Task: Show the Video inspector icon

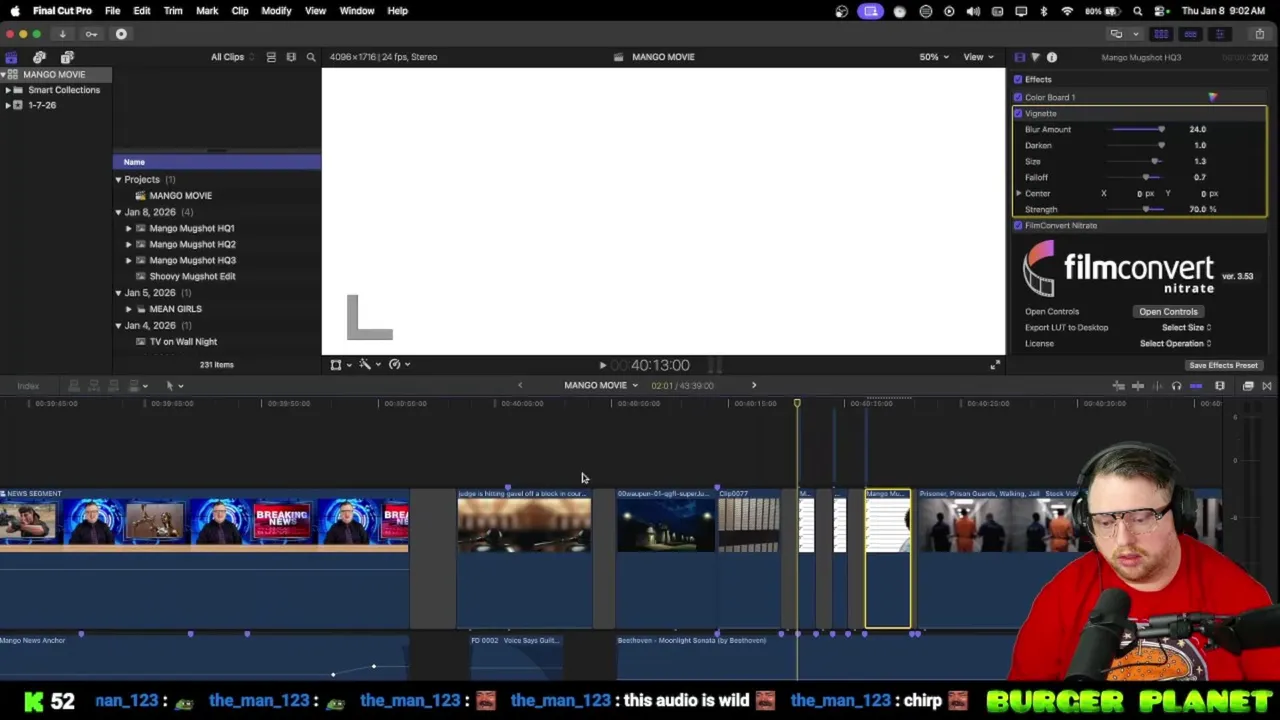Action: click(1019, 57)
